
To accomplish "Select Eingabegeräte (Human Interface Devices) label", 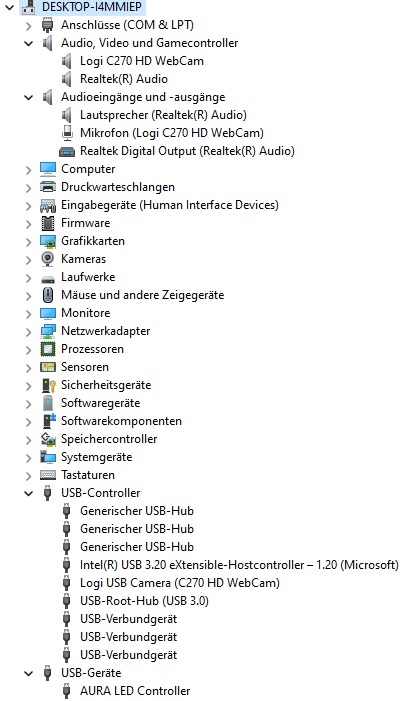I will pos(170,205).
